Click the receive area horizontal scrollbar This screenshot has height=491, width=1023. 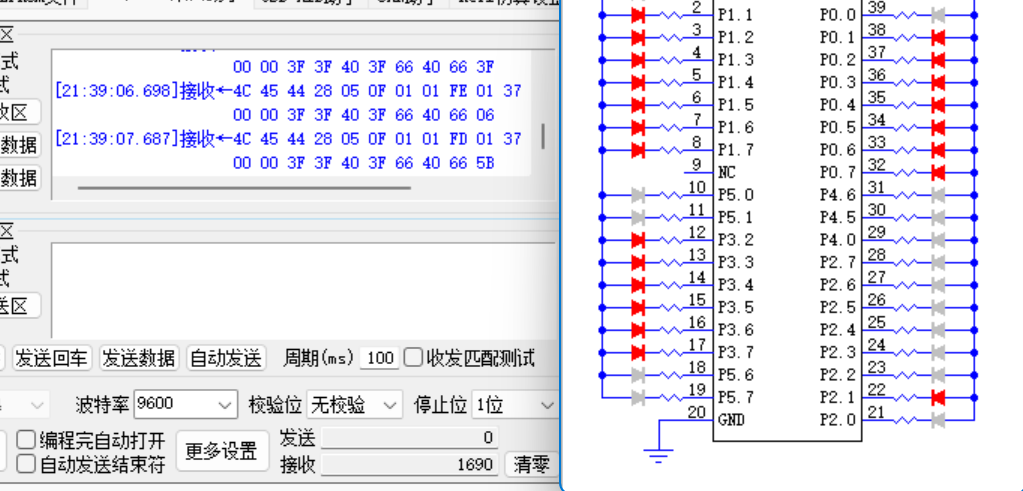(x=244, y=188)
